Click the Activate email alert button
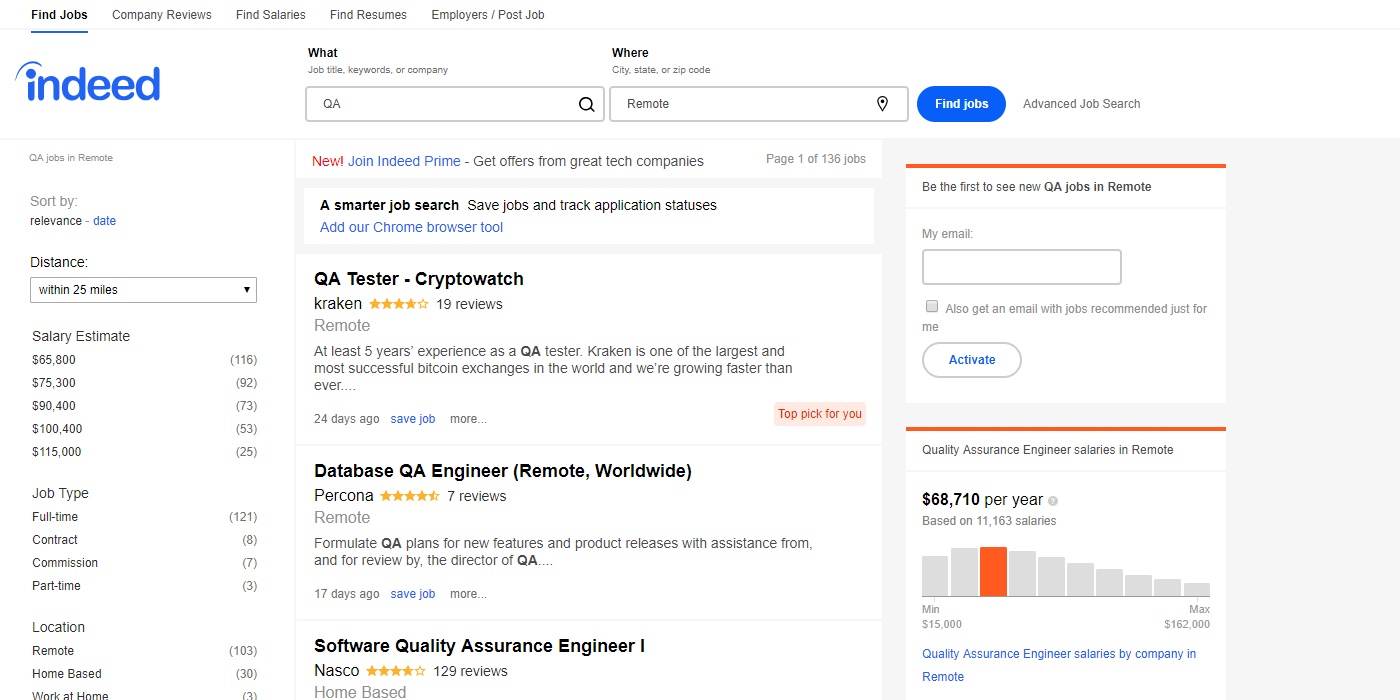The height and width of the screenshot is (700, 1400). click(971, 360)
